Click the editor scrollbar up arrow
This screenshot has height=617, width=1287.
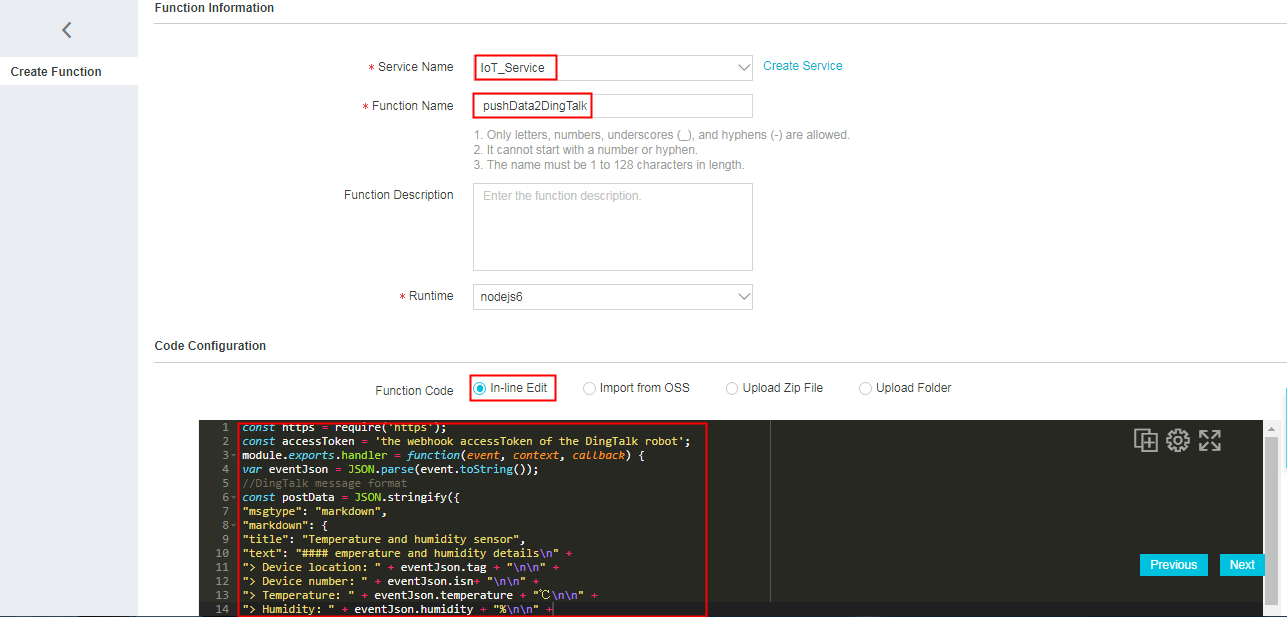1271,428
